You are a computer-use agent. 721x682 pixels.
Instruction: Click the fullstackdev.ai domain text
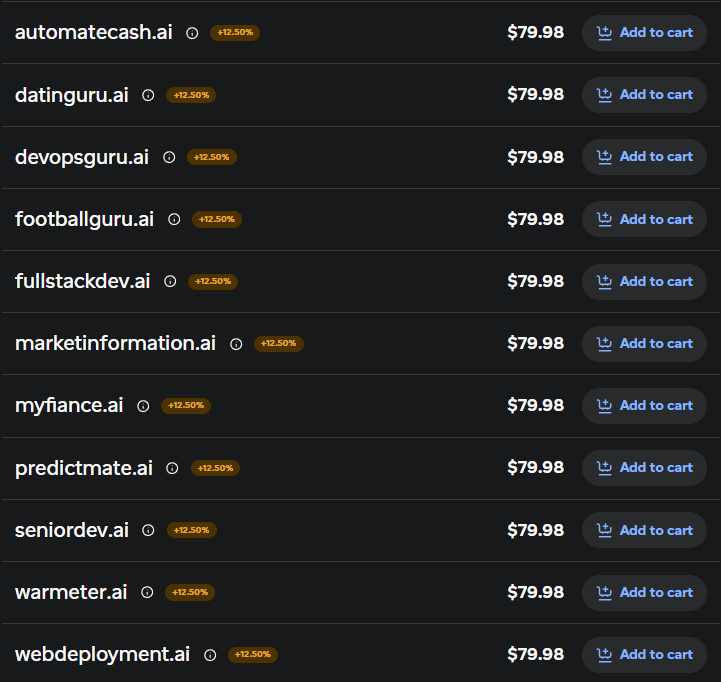pyautogui.click(x=83, y=281)
